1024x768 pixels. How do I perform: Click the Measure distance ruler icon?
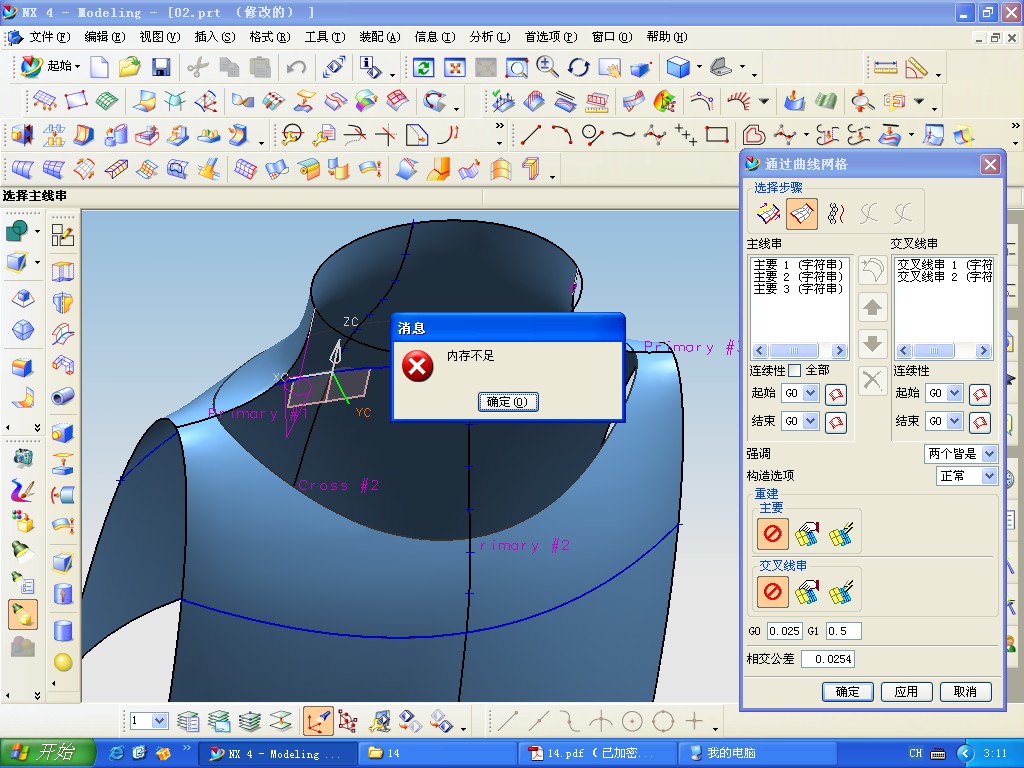click(x=885, y=67)
